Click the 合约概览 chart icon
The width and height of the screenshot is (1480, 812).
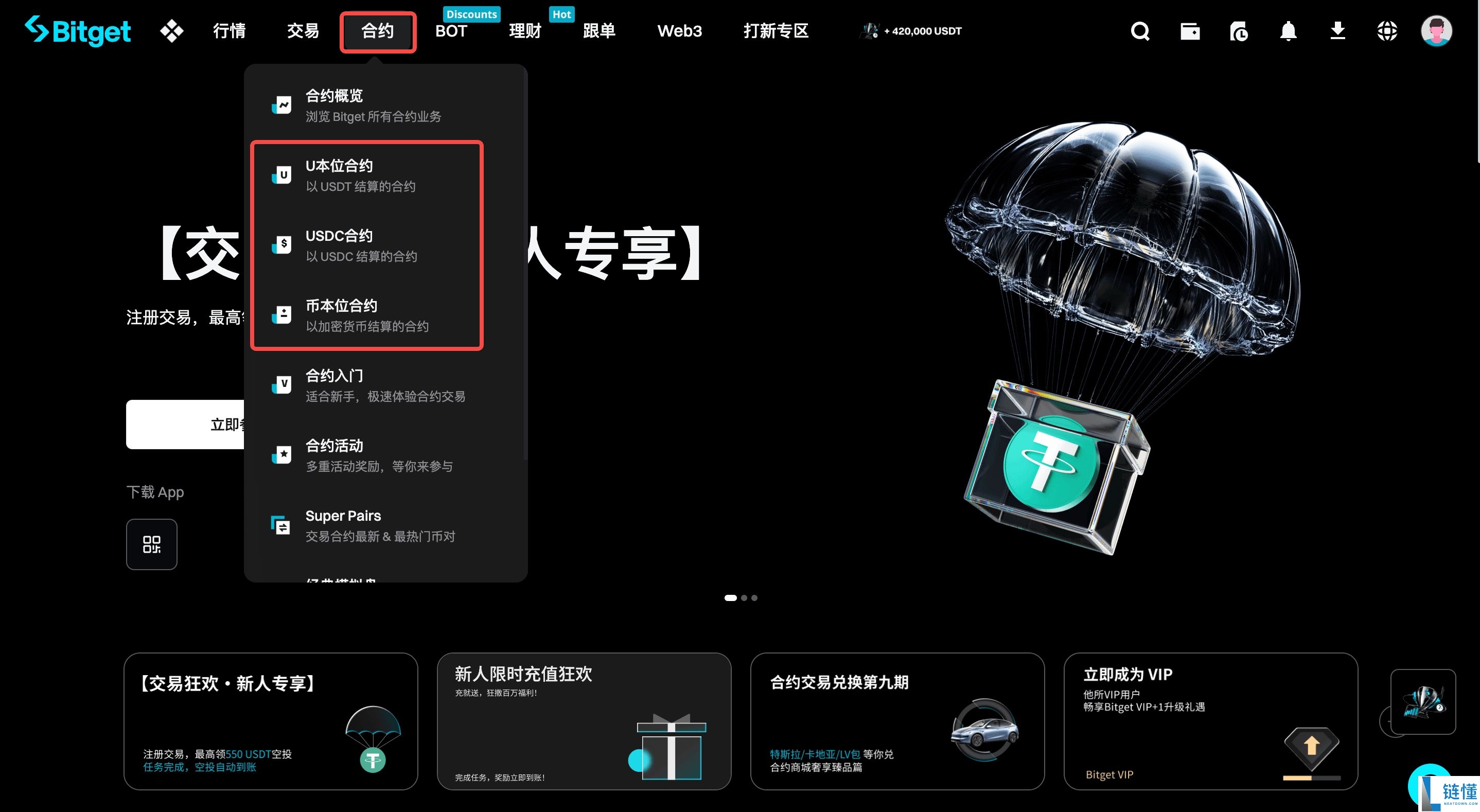point(281,105)
